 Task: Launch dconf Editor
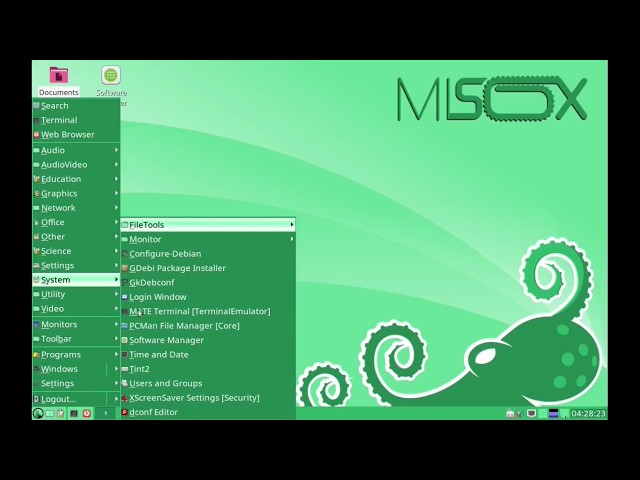coord(208,412)
